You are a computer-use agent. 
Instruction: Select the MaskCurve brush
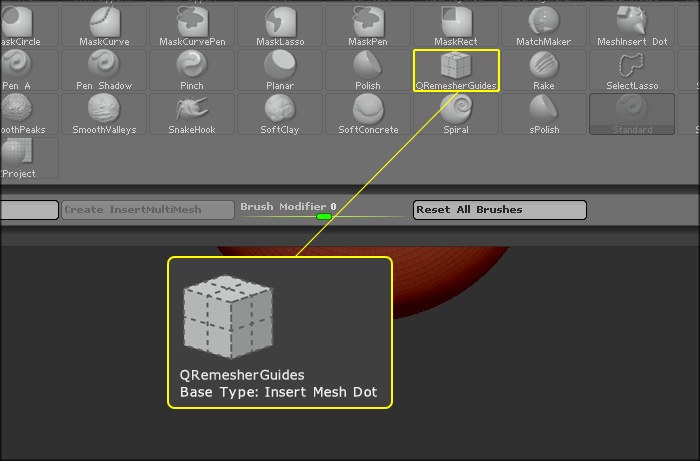(x=104, y=26)
